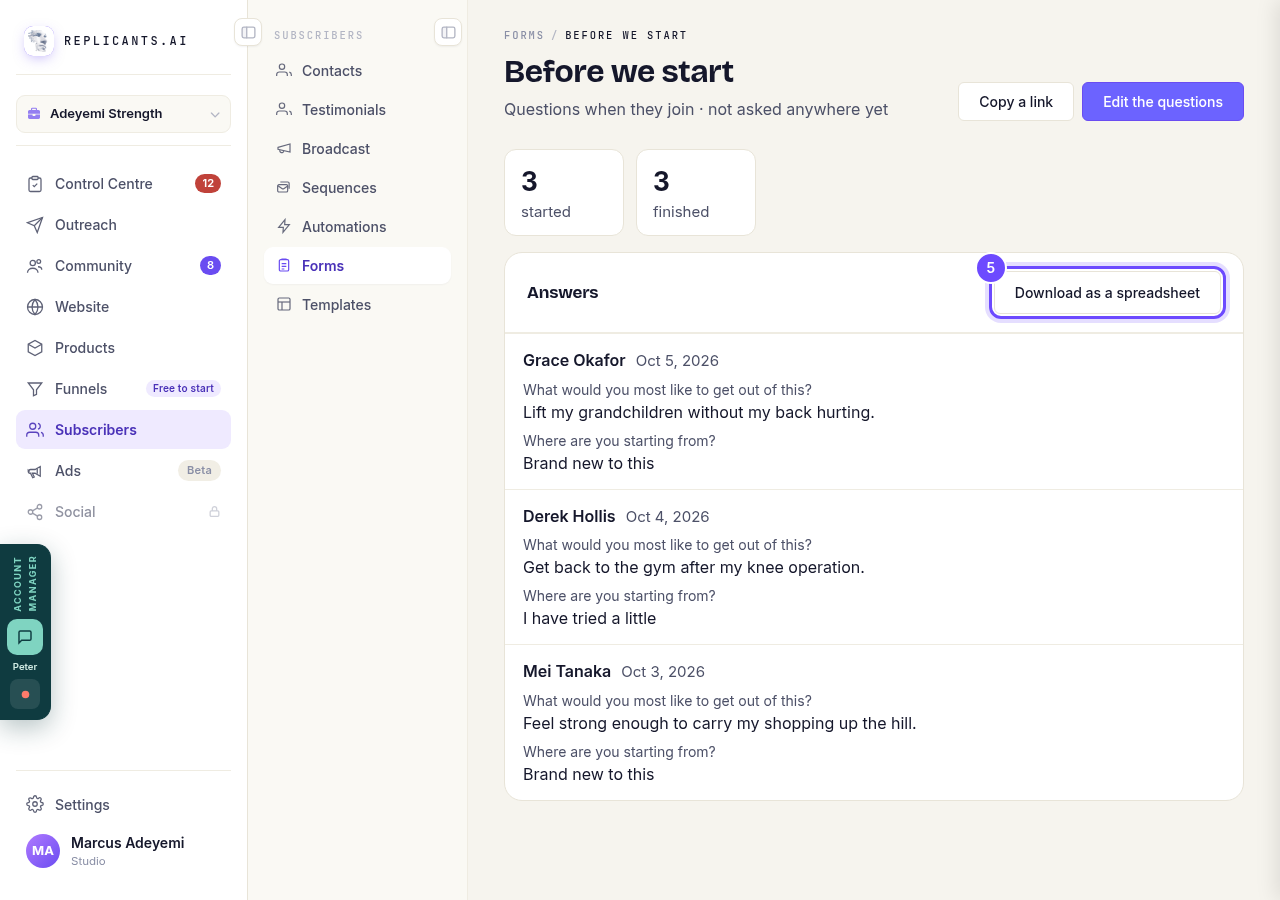Open Outreach paper plane icon
Image resolution: width=1280 pixels, height=900 pixels.
point(35,225)
